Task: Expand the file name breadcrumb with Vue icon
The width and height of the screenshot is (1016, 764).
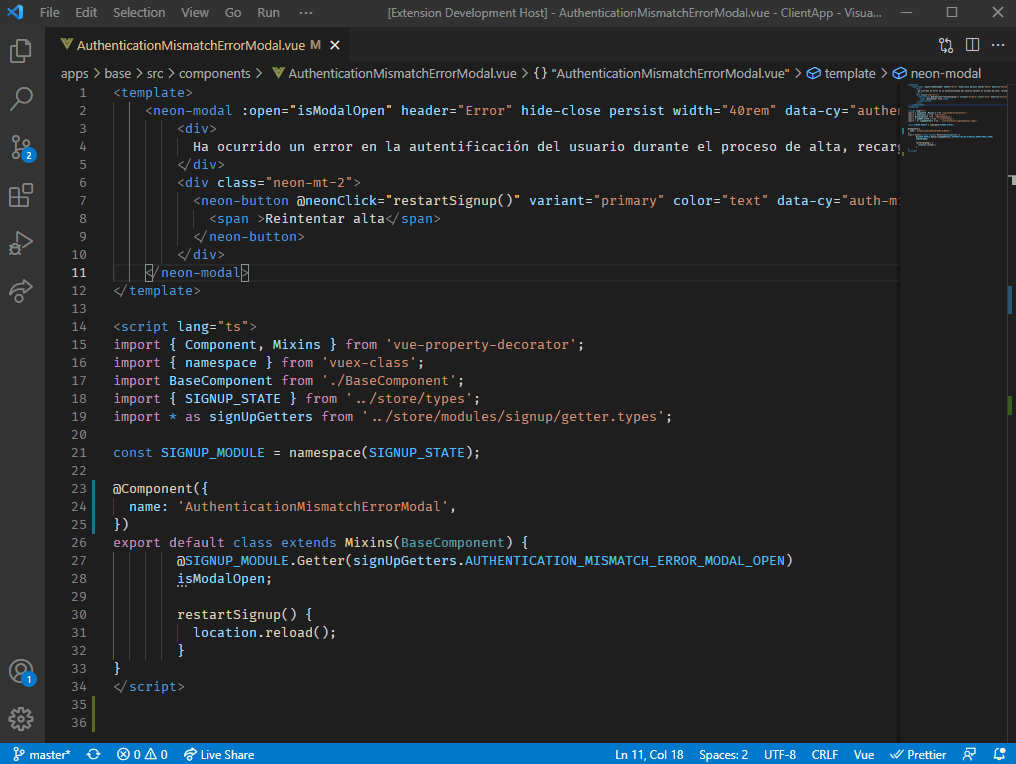Action: coord(394,73)
